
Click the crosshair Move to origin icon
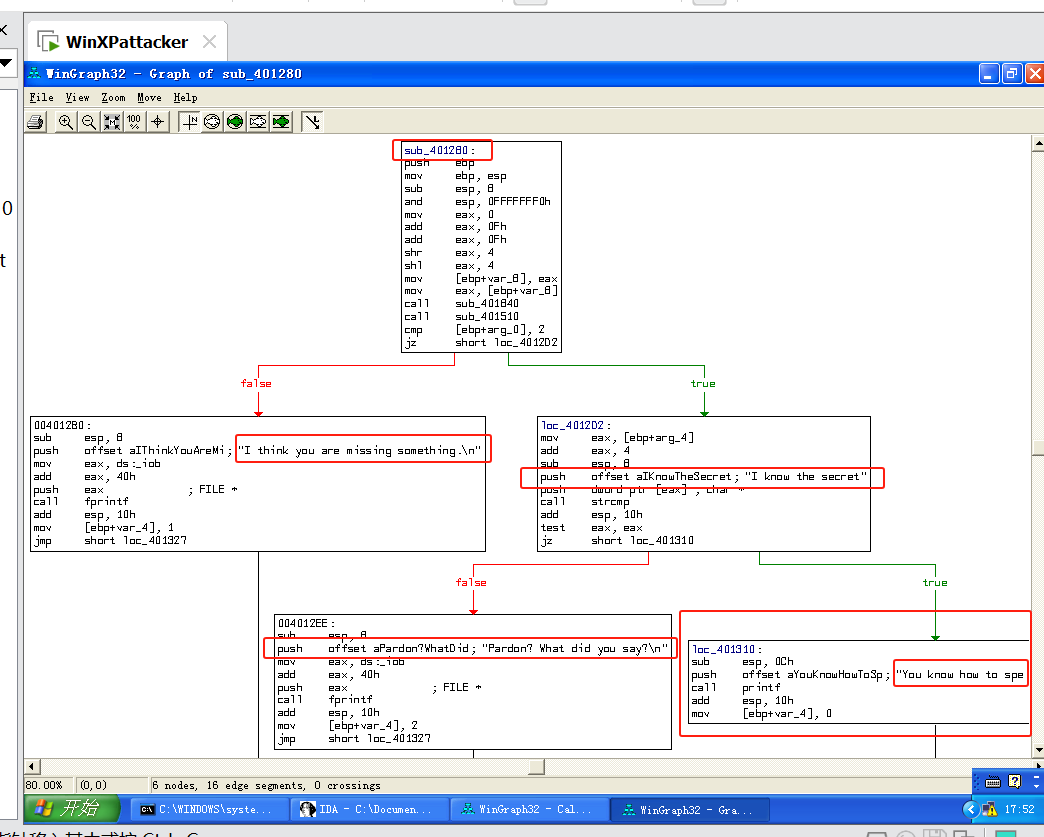click(158, 122)
